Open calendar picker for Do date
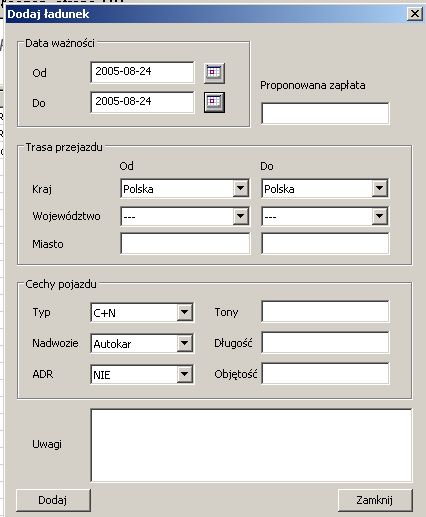Viewport: 426px width, 517px height. click(214, 102)
